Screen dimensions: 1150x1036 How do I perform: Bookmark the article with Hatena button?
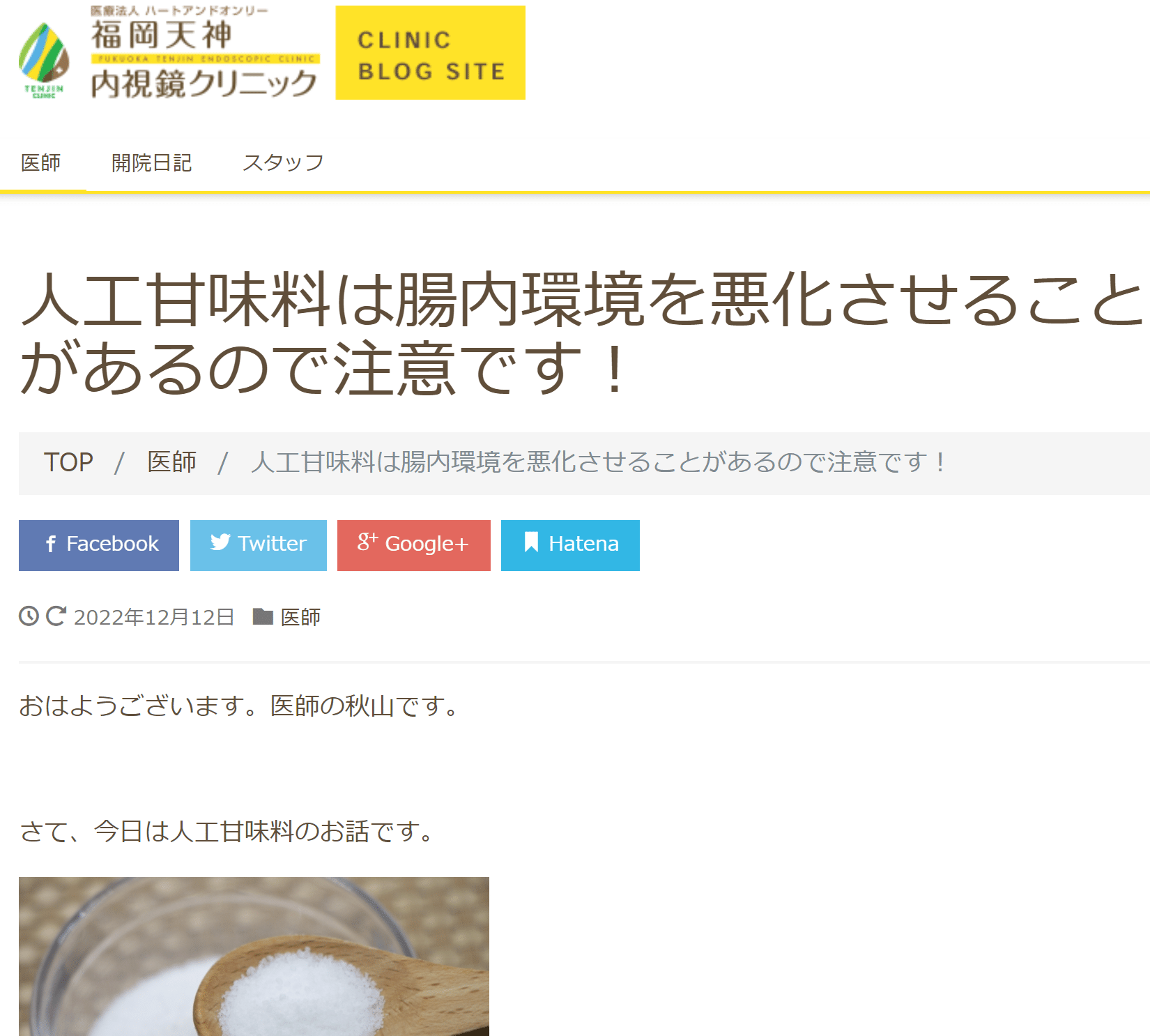pos(570,545)
